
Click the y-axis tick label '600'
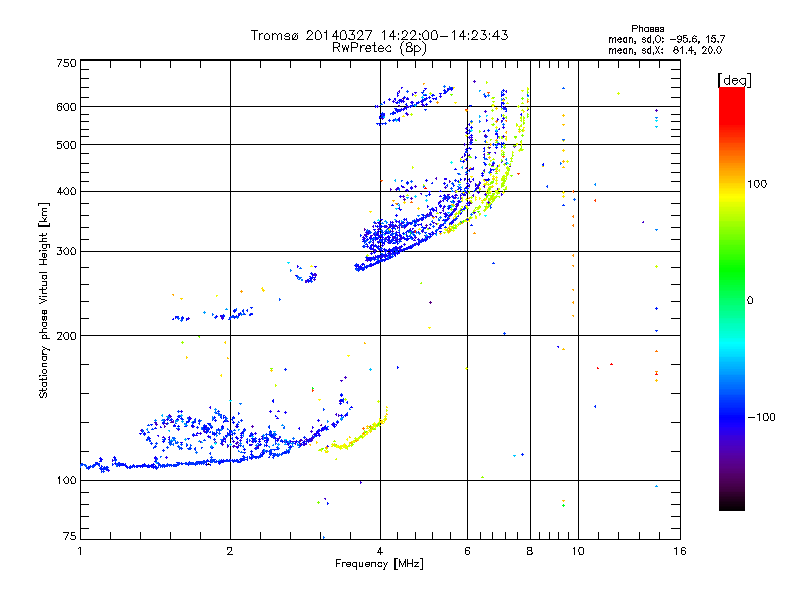[x=66, y=107]
